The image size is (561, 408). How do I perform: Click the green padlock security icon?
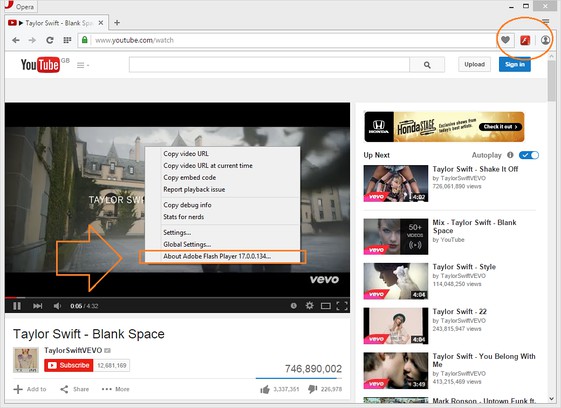tap(84, 40)
